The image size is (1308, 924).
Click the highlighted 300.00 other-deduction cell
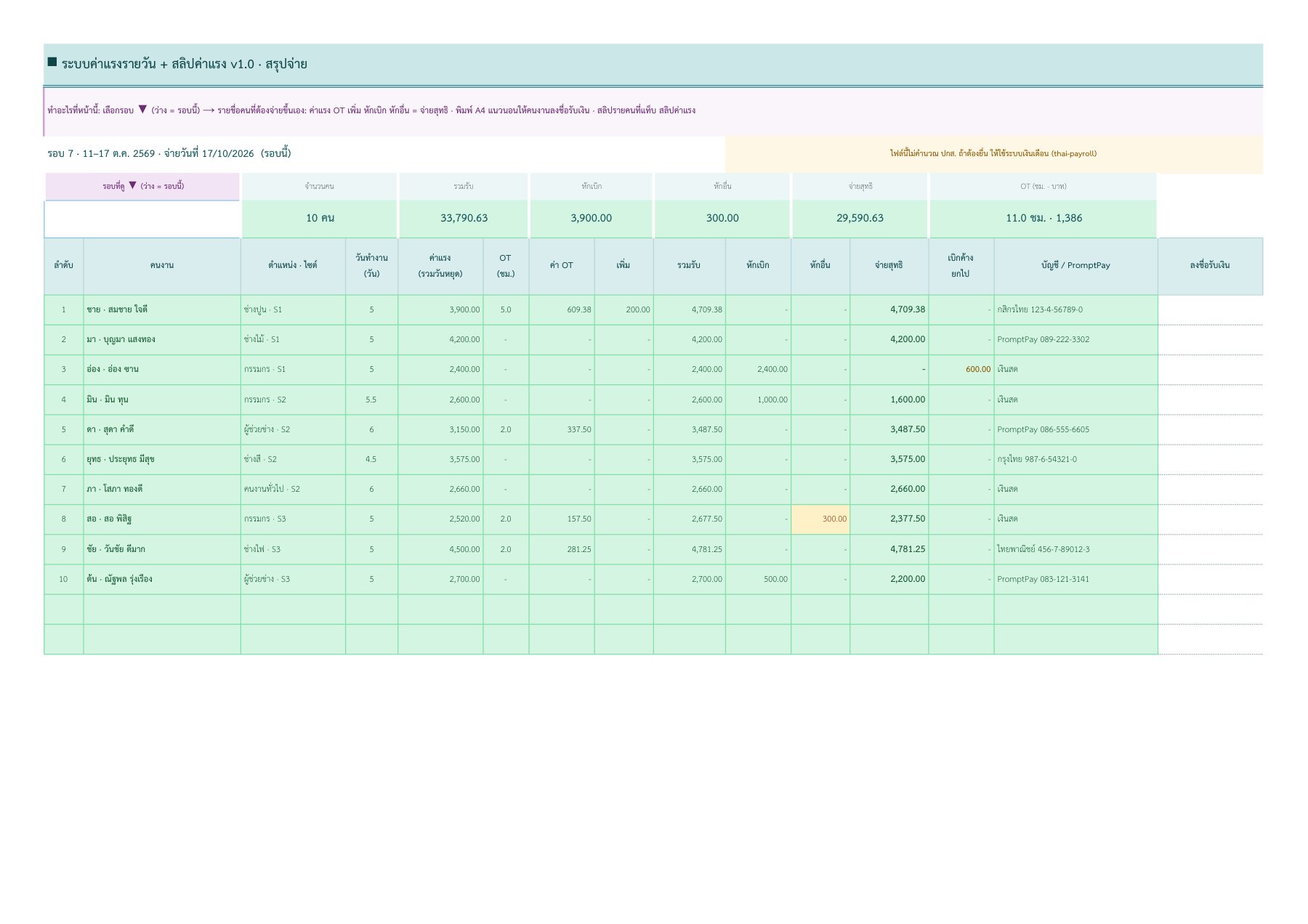click(820, 519)
